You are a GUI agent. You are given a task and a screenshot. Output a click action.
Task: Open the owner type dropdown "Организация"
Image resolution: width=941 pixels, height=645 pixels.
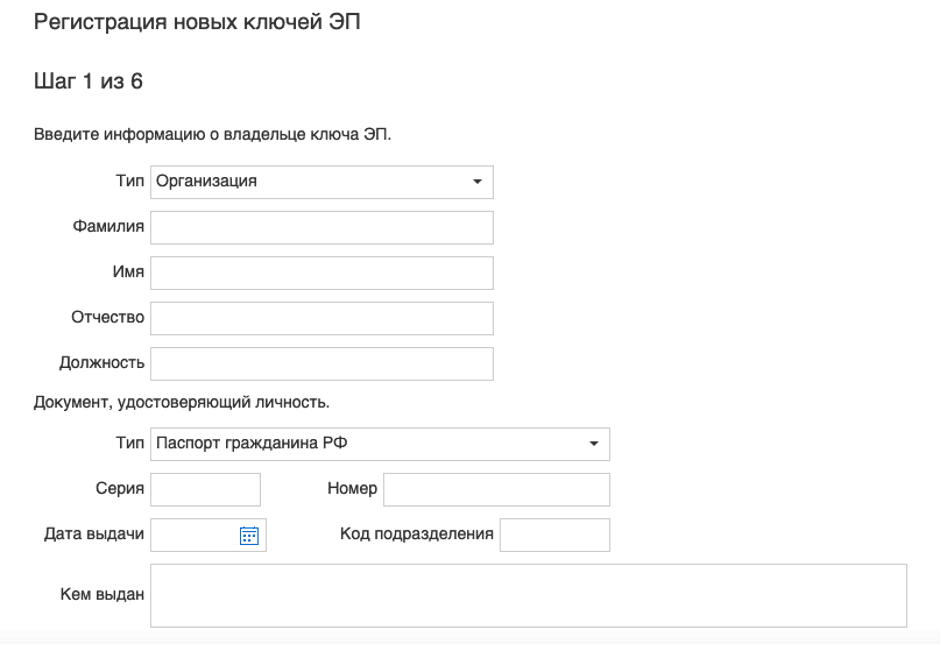click(x=320, y=182)
